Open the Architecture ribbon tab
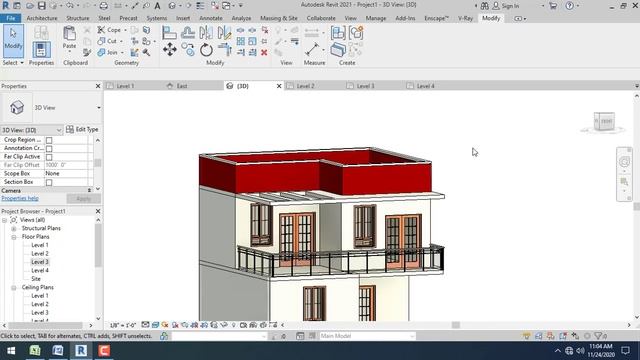 (x=42, y=18)
